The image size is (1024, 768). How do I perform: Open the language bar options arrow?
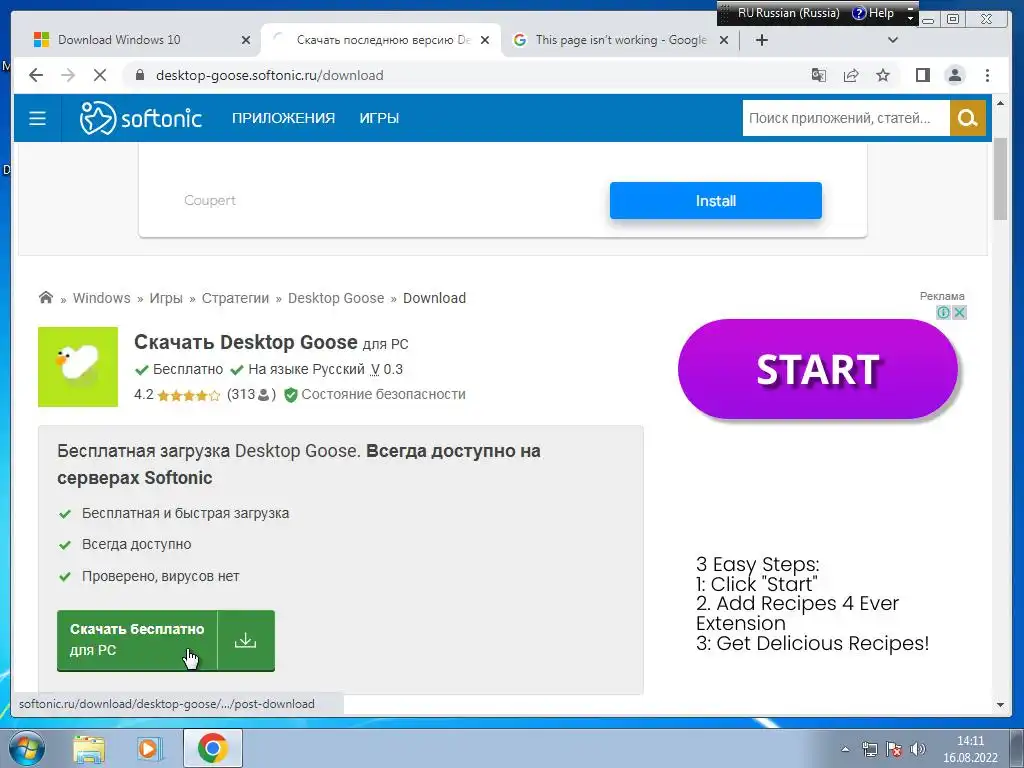tap(910, 18)
